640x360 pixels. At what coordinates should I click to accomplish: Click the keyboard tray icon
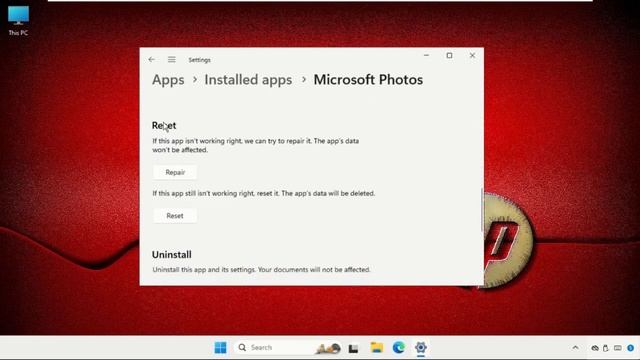[x=618, y=348]
